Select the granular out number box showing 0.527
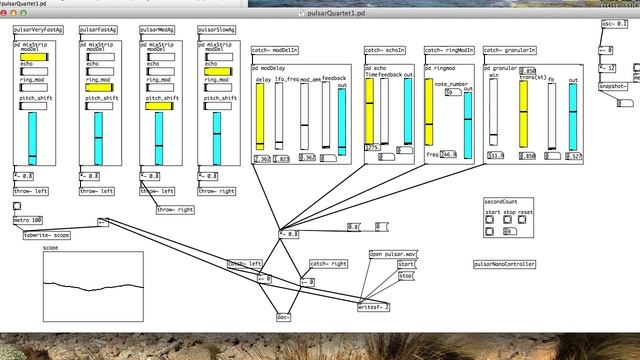This screenshot has height=360, width=640. pyautogui.click(x=574, y=156)
